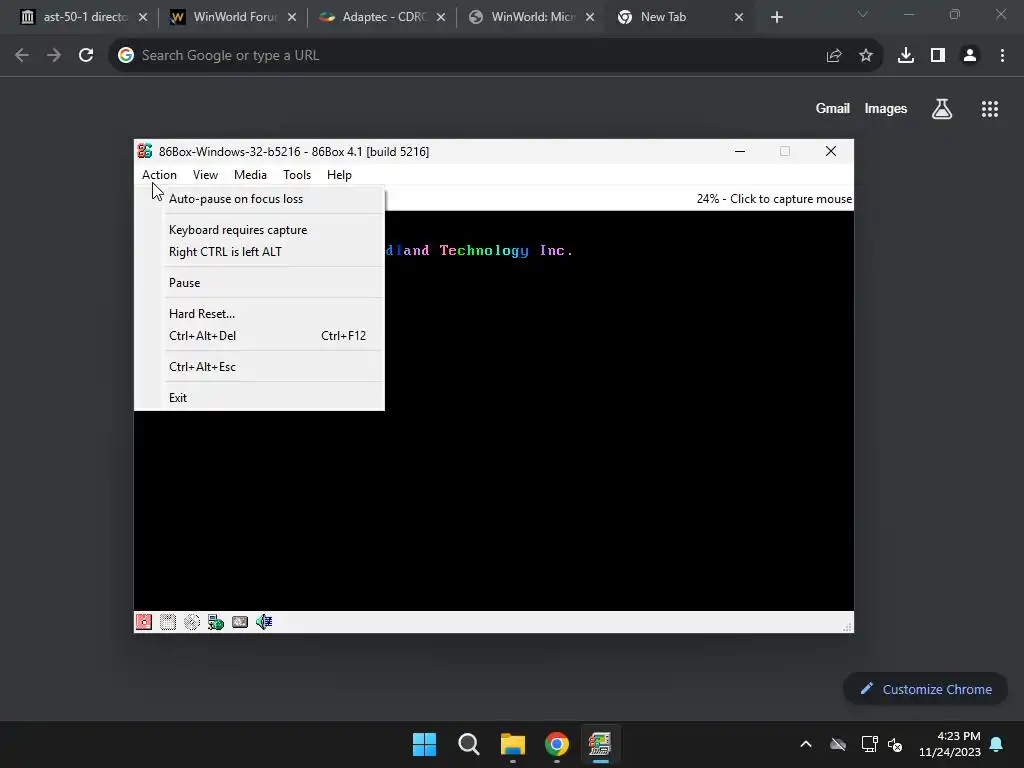The image size is (1024, 768).
Task: Click Customize Chrome button
Action: [925, 689]
